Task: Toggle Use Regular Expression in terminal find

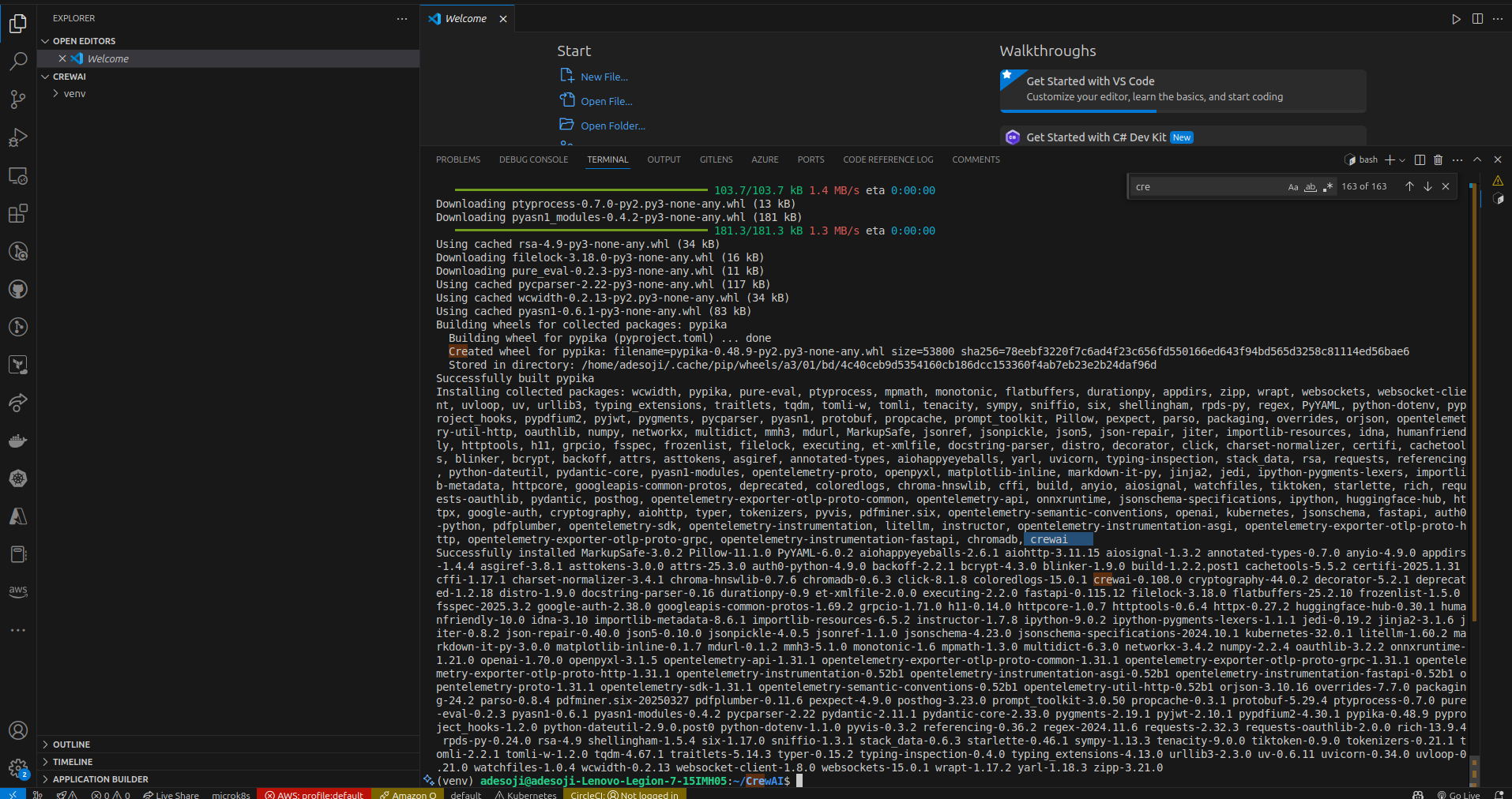Action: coord(1327,187)
